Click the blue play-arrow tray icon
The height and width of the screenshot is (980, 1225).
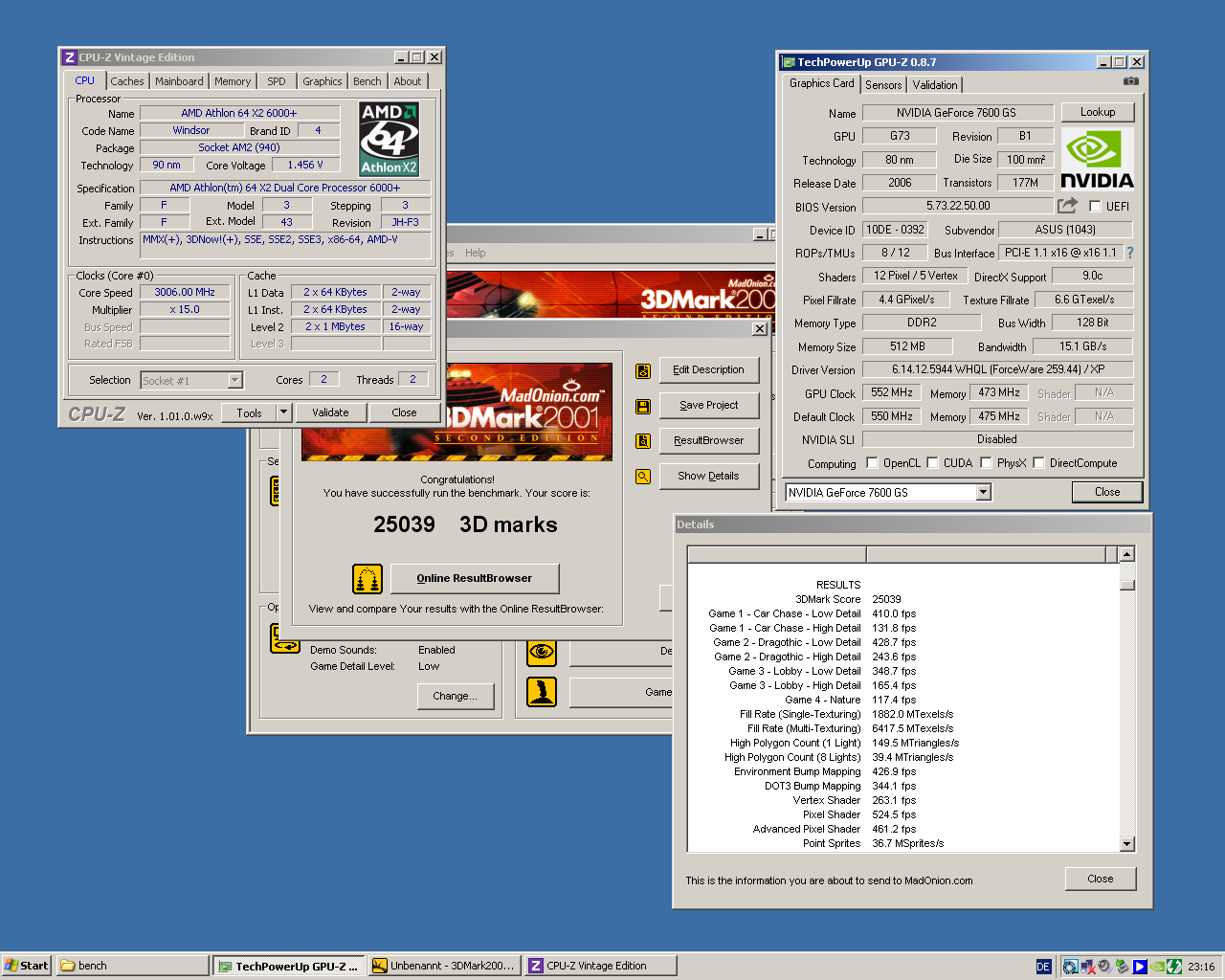pos(1140,967)
